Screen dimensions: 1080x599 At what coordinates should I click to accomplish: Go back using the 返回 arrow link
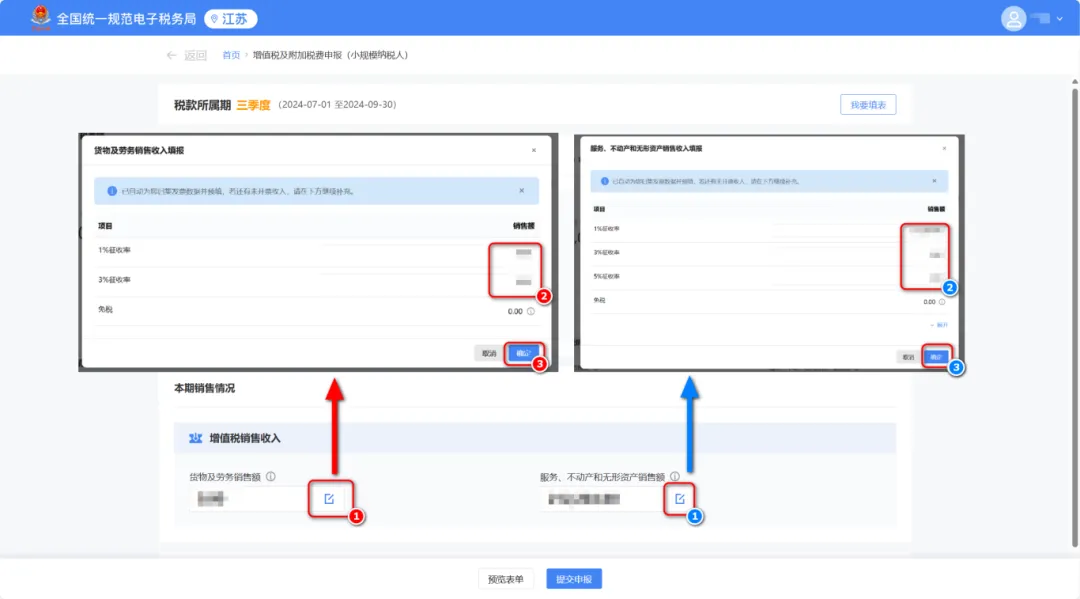click(186, 55)
